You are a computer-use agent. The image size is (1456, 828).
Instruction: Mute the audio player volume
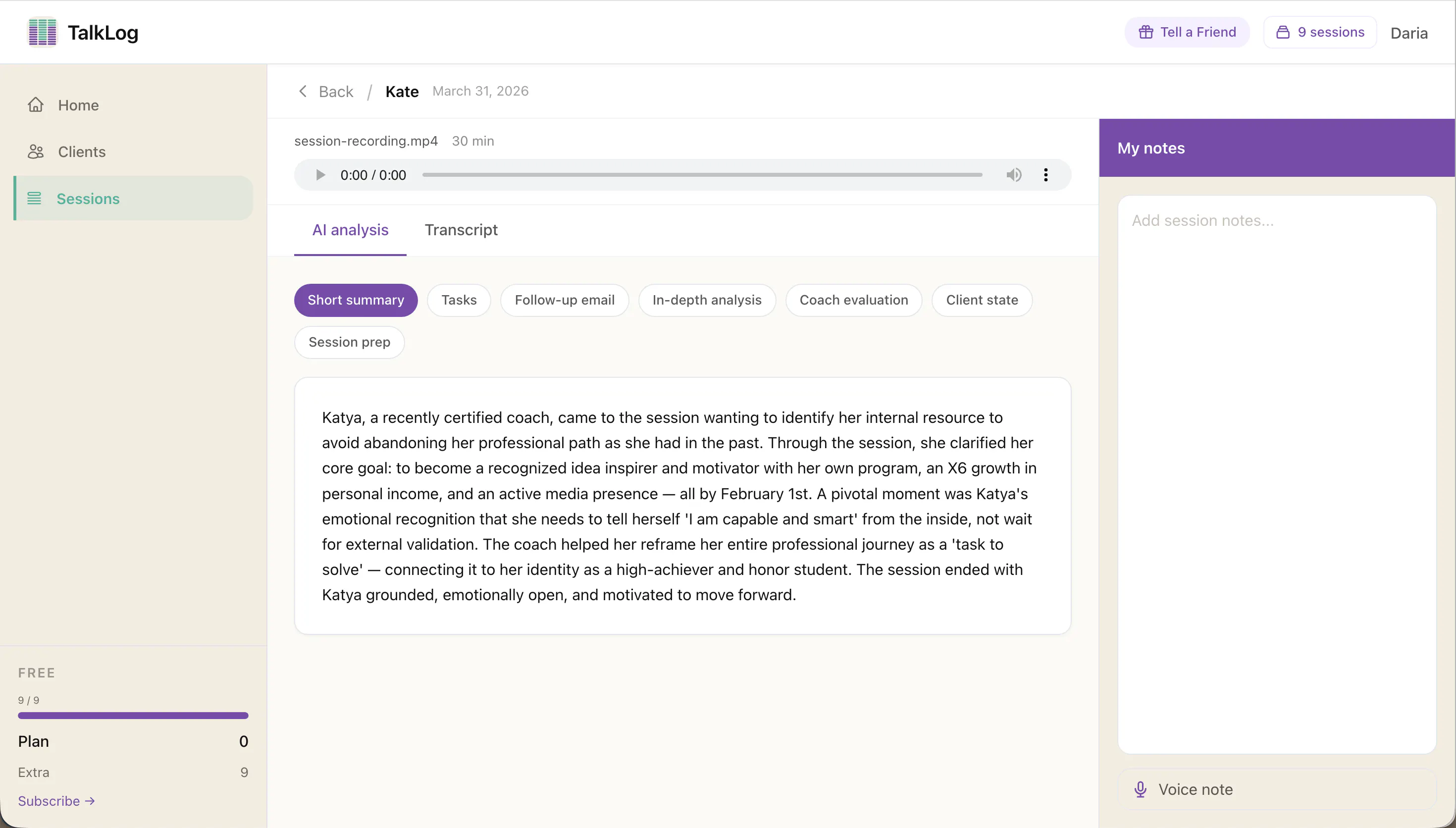[1014, 175]
